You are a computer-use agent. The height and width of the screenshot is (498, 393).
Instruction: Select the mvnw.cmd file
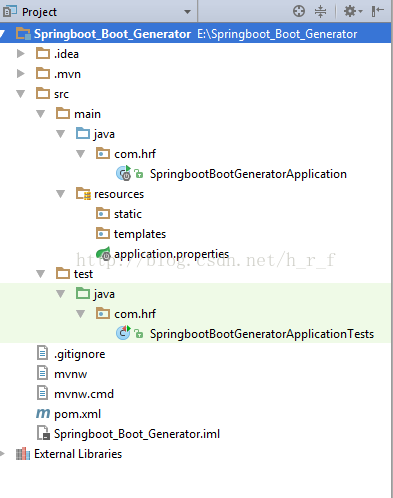pyautogui.click(x=75, y=394)
